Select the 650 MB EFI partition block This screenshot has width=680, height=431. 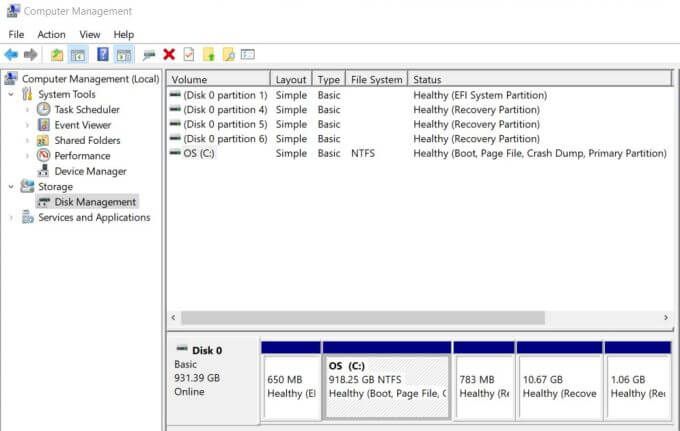click(291, 381)
